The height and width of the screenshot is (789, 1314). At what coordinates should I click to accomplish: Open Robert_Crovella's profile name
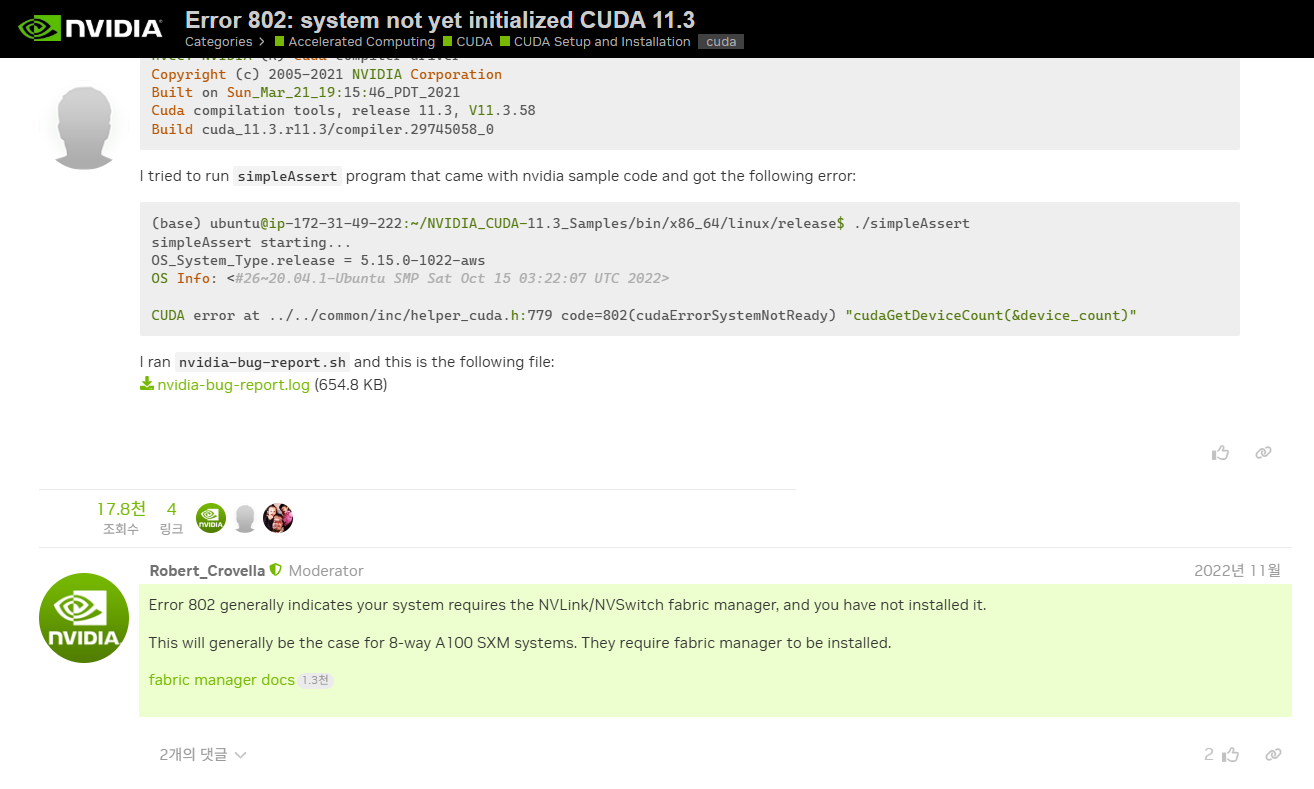pyautogui.click(x=207, y=571)
